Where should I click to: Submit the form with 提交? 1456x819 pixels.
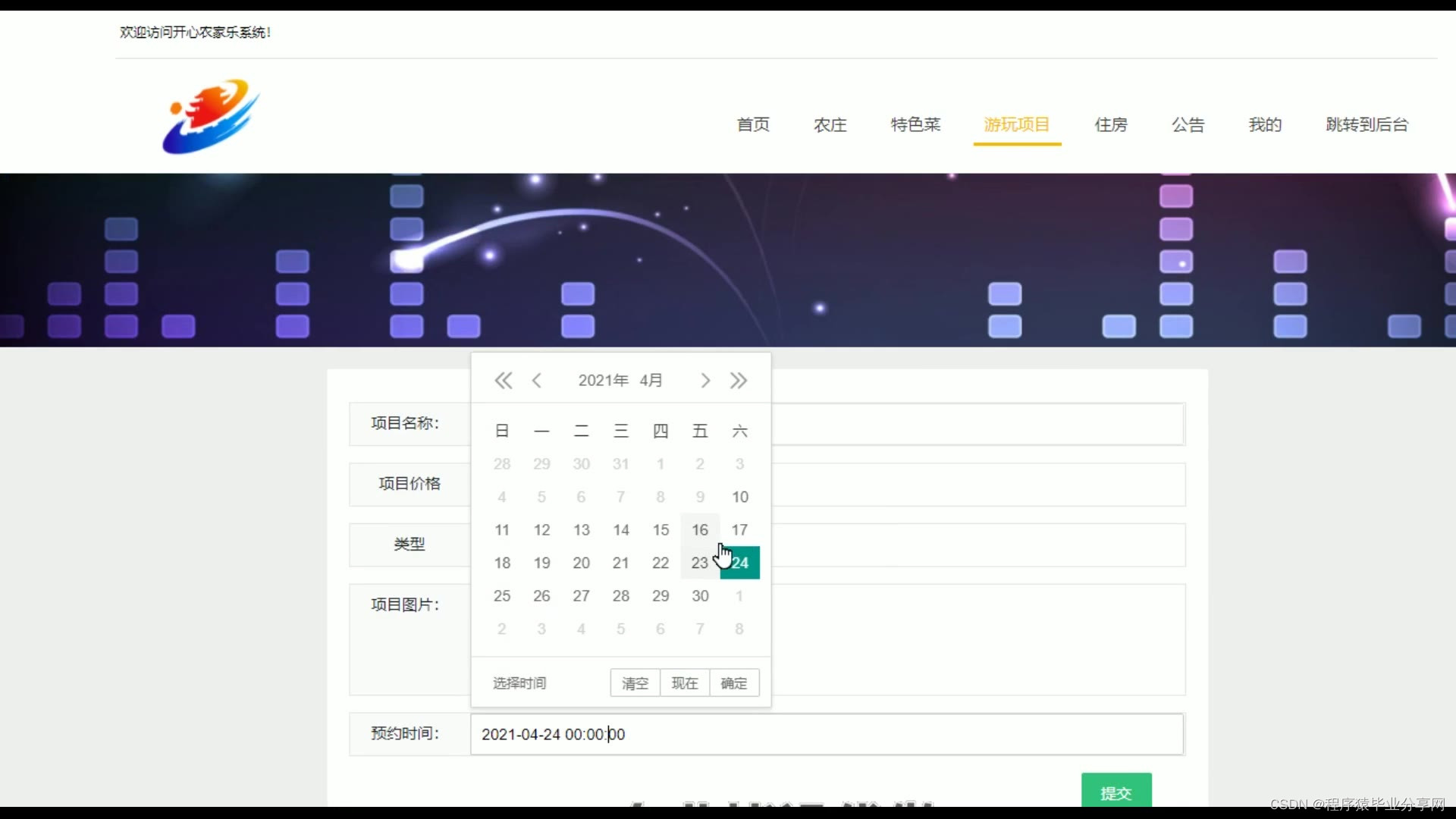tap(1116, 792)
